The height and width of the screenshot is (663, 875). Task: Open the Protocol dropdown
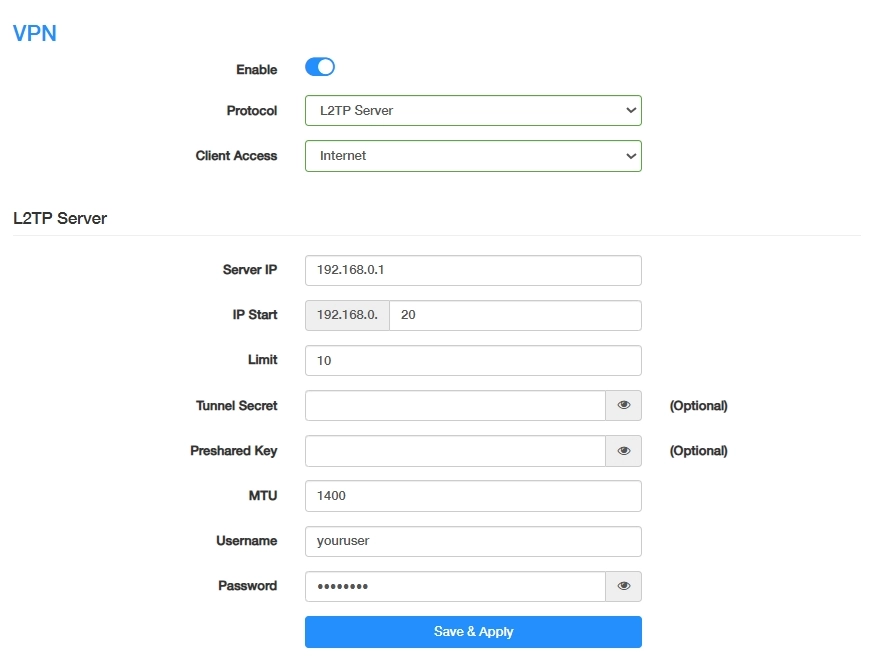(x=472, y=111)
